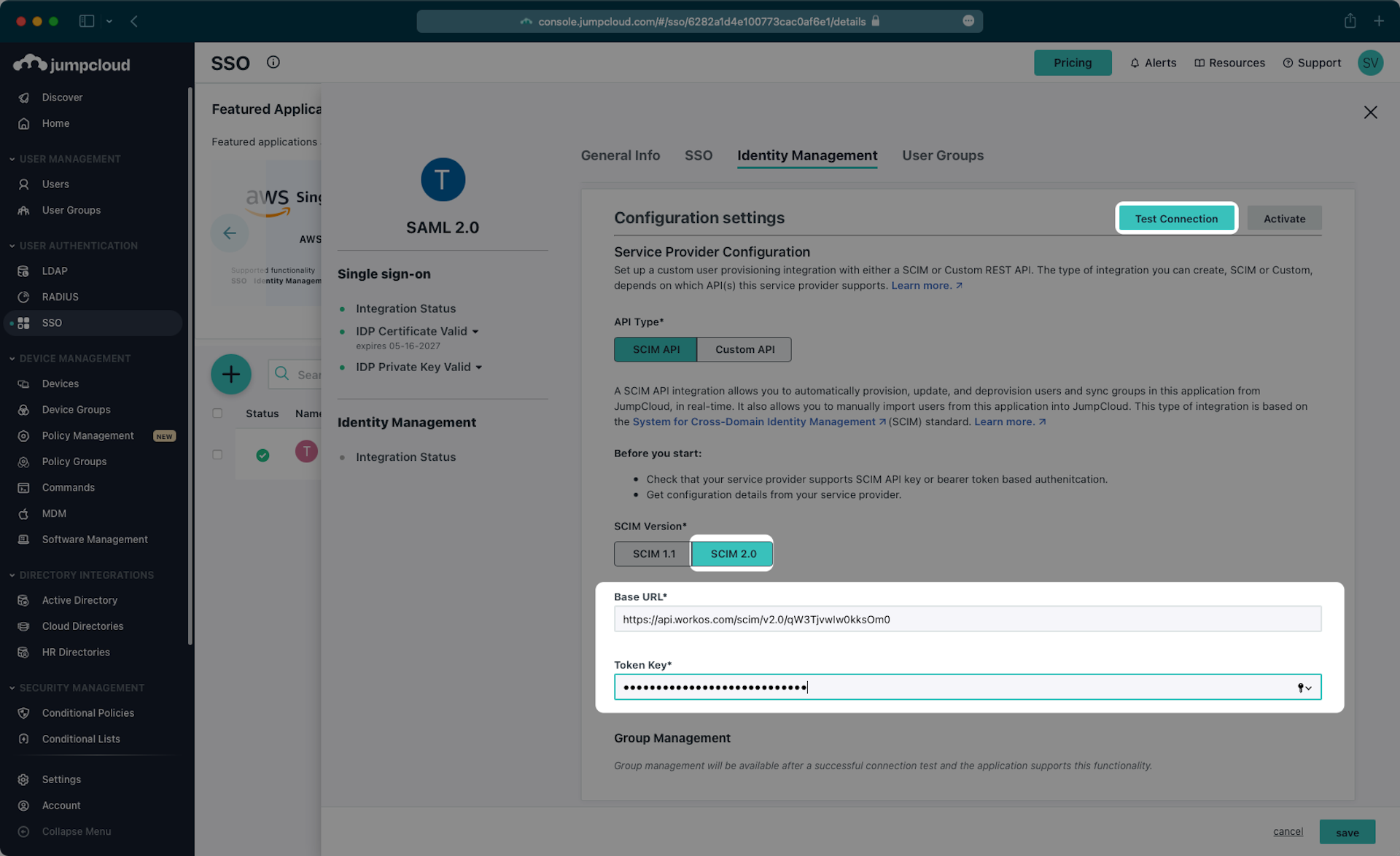Open MDM in the sidebar
Image resolution: width=1400 pixels, height=856 pixels.
[x=54, y=513]
